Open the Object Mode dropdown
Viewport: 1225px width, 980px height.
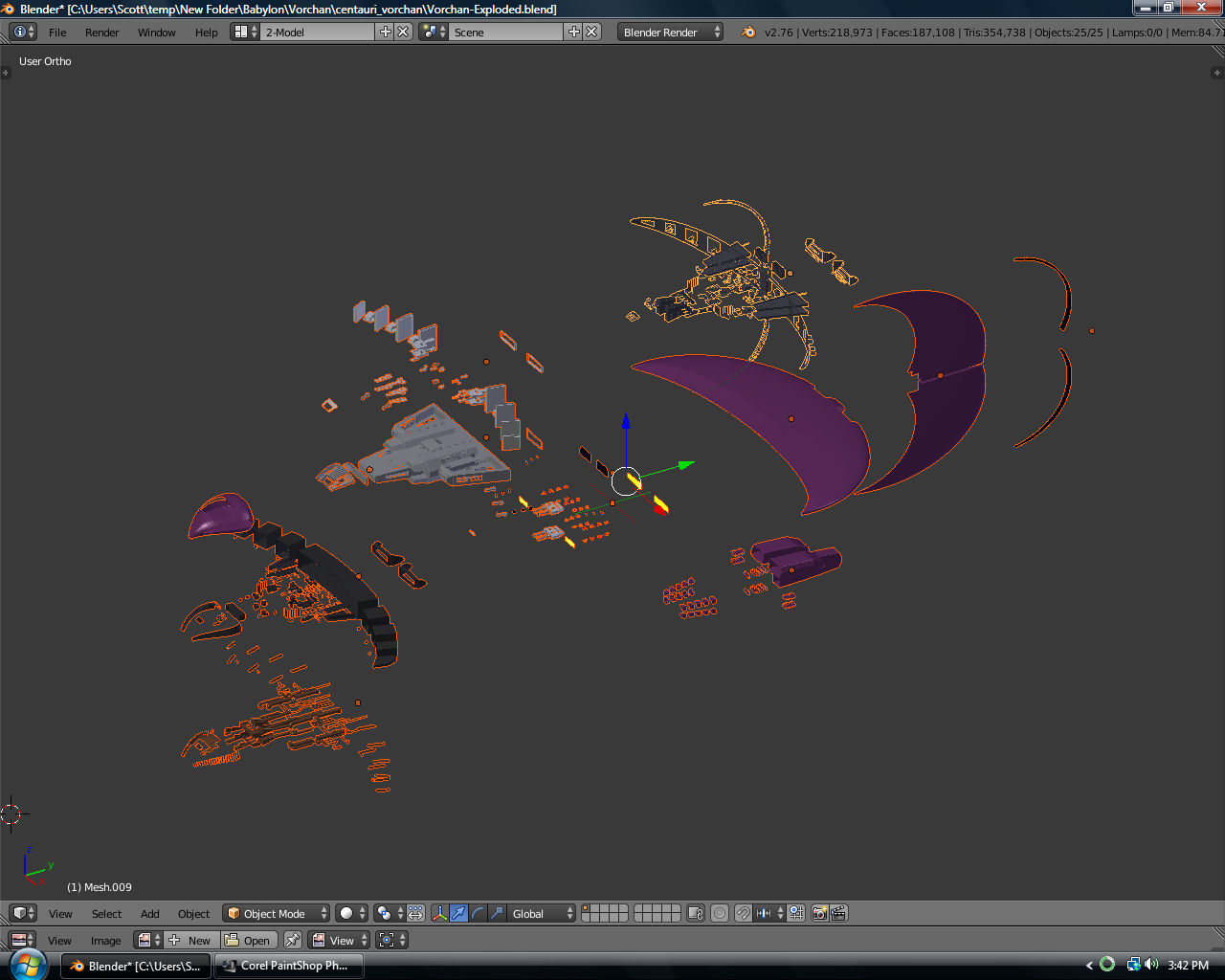(x=277, y=913)
